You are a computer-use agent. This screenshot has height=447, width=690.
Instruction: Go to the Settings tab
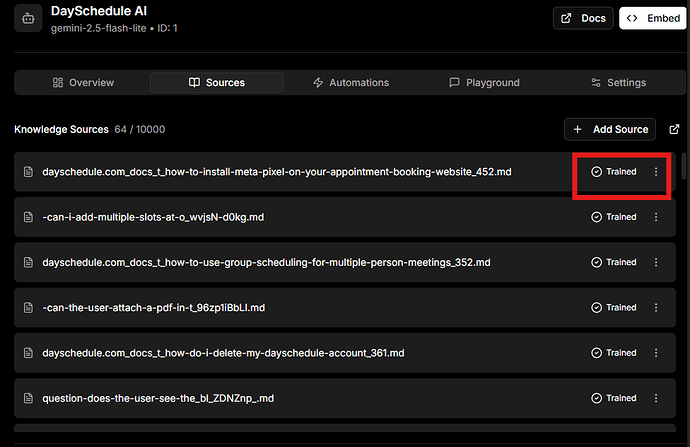pos(618,83)
